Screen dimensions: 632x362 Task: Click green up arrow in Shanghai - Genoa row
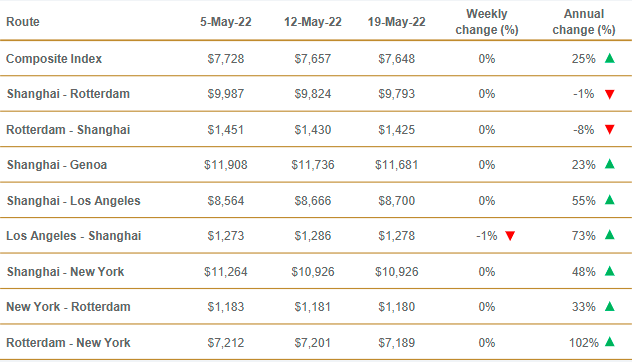click(610, 164)
